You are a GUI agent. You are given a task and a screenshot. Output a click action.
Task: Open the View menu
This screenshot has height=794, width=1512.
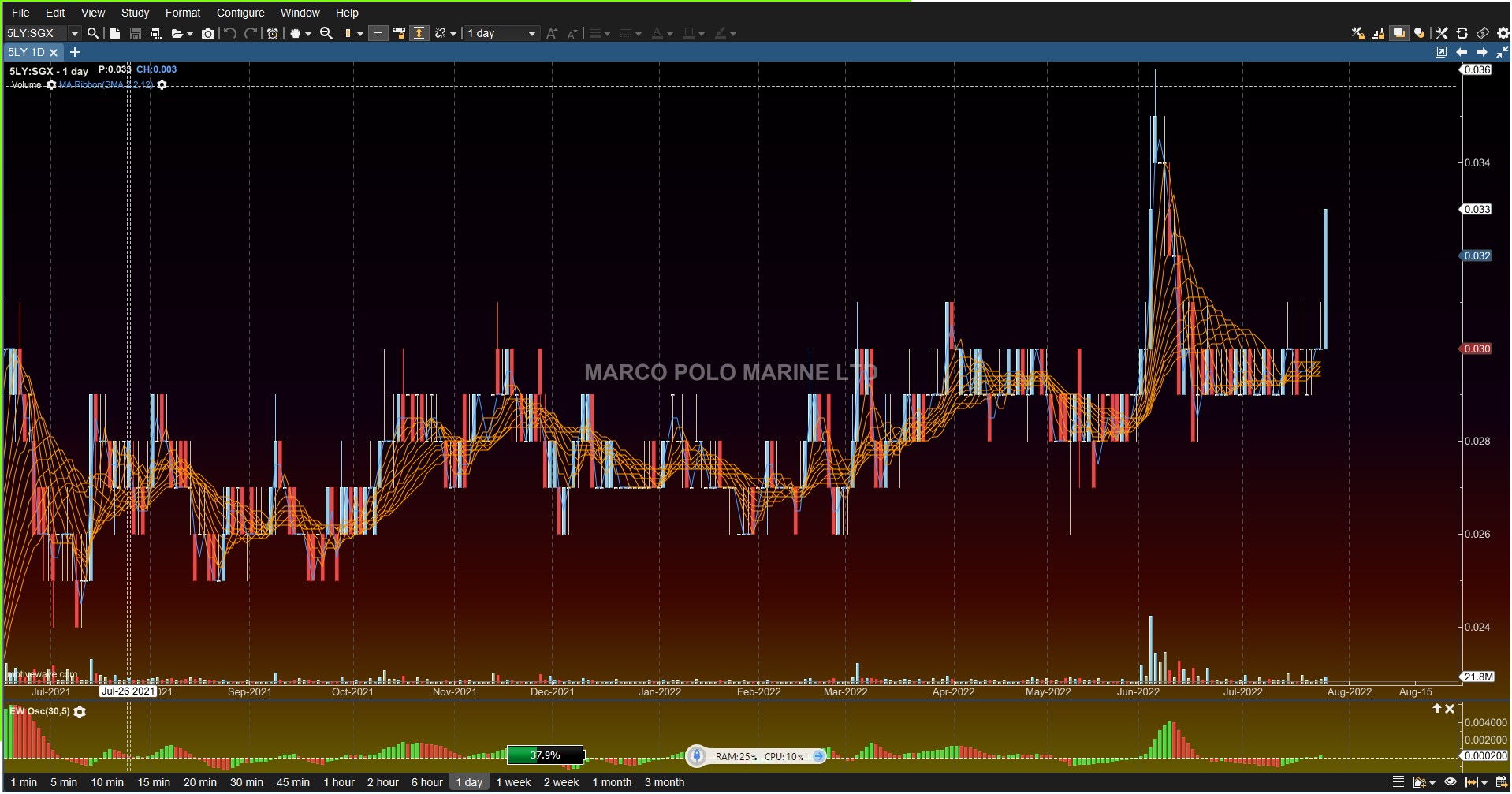point(93,13)
